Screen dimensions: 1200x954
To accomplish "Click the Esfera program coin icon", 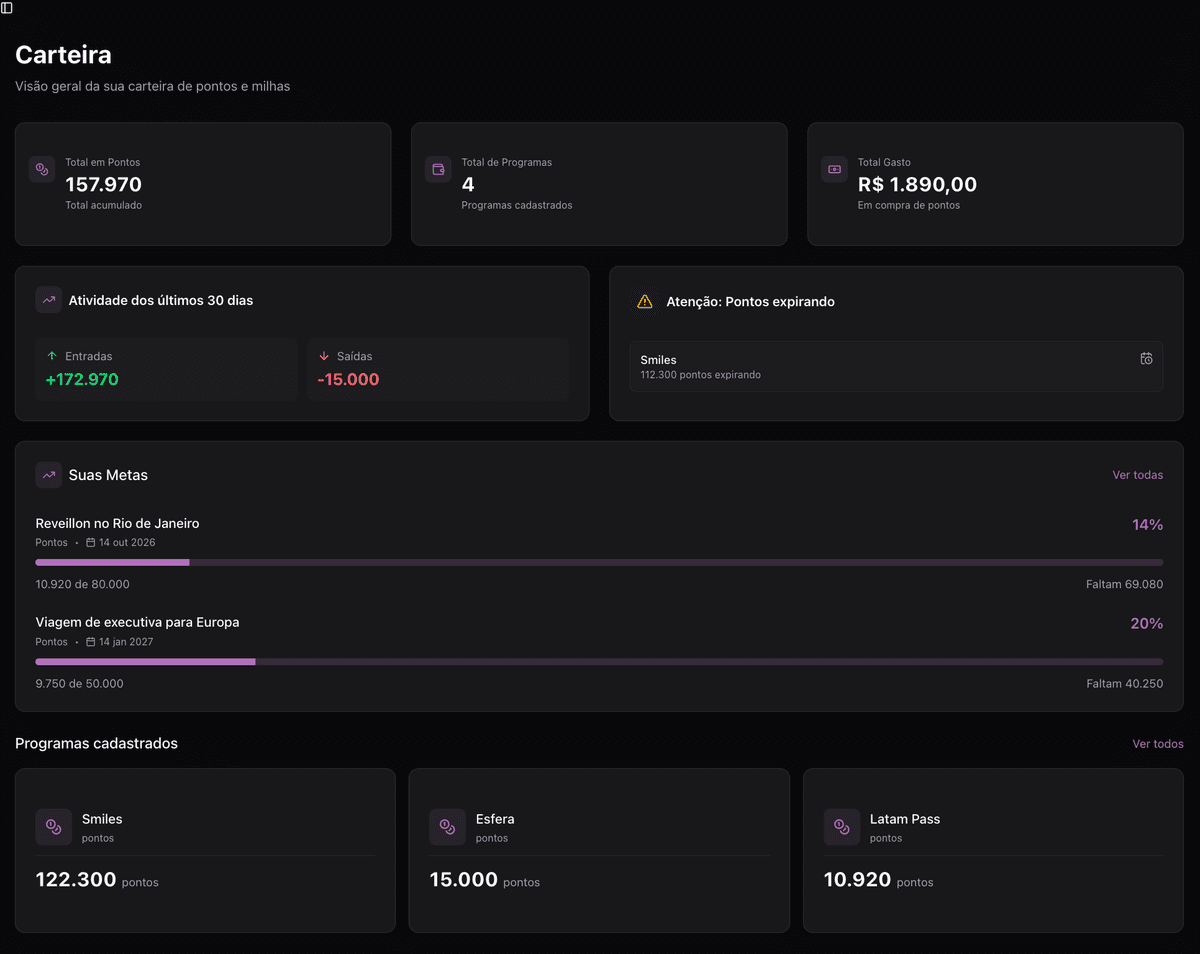I will pos(447,827).
